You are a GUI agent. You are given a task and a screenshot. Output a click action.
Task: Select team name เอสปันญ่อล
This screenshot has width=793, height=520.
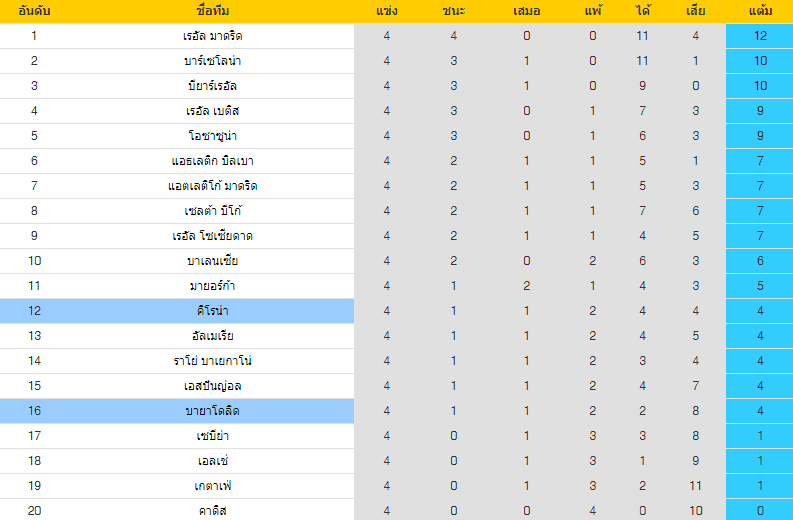[x=212, y=386]
